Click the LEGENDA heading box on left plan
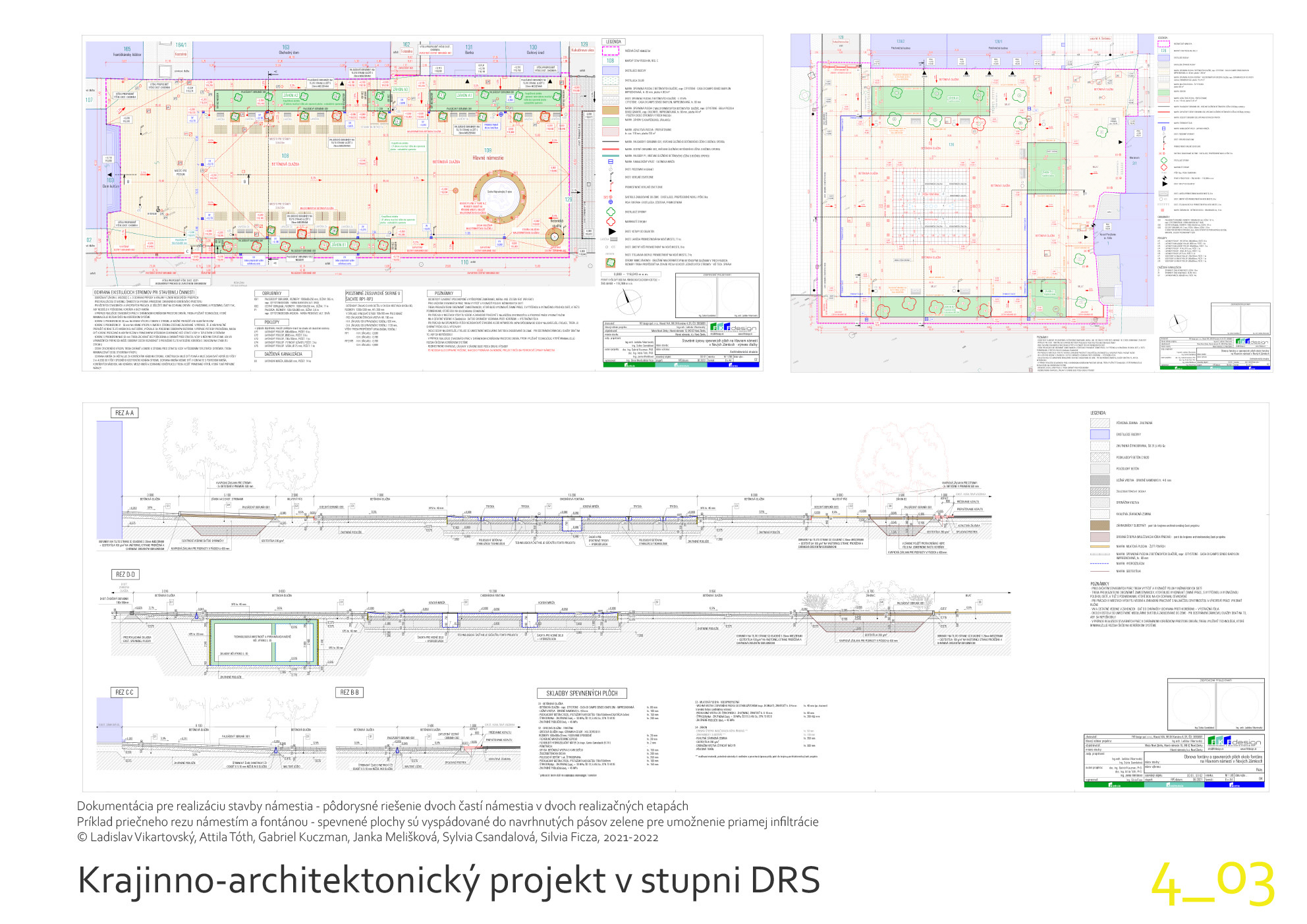Image resolution: width=1307 pixels, height=924 pixels. (613, 41)
